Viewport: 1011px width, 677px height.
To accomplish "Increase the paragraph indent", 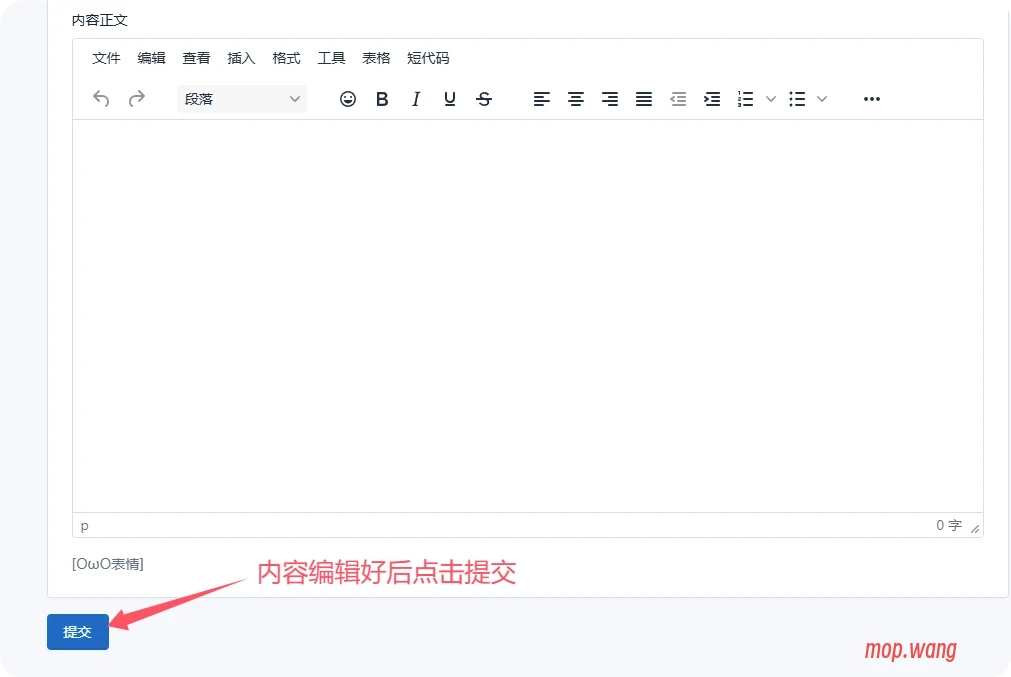I will [712, 99].
